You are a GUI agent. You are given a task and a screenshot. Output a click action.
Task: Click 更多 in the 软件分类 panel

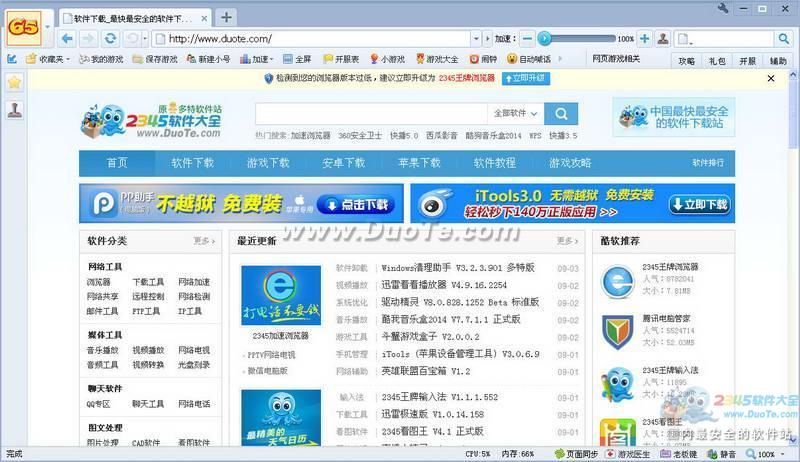point(204,241)
